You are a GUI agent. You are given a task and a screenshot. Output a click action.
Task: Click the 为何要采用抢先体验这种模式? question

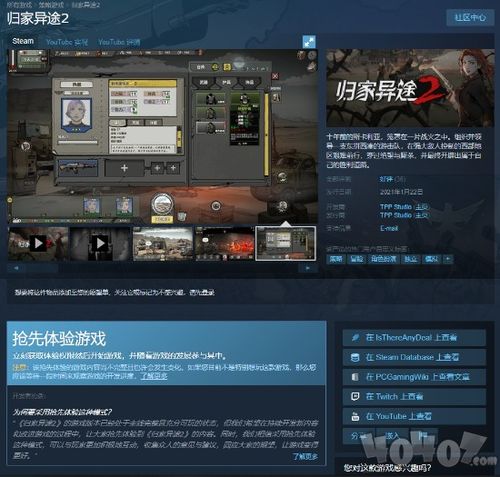[62, 412]
